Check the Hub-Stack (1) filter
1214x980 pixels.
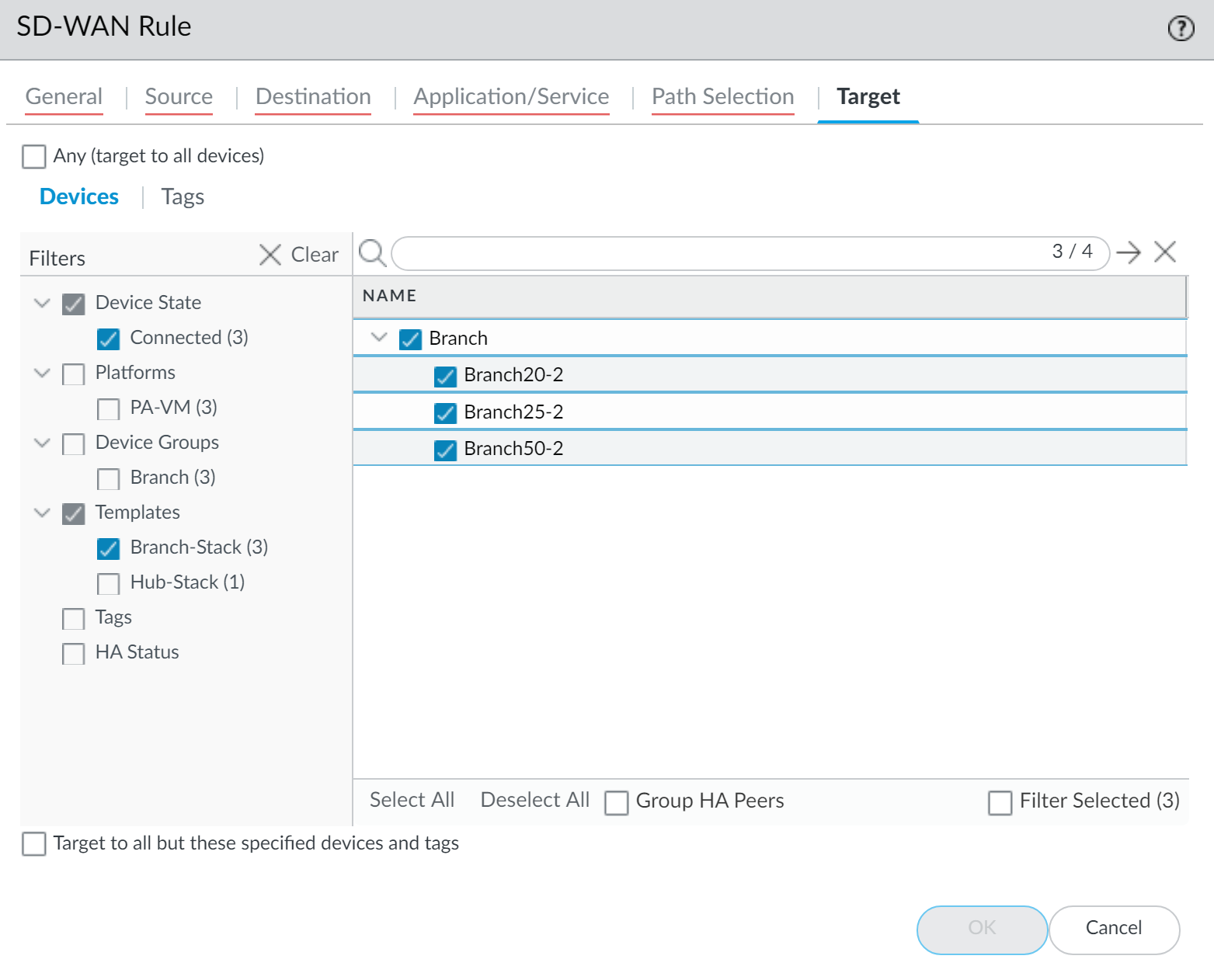pyautogui.click(x=108, y=583)
